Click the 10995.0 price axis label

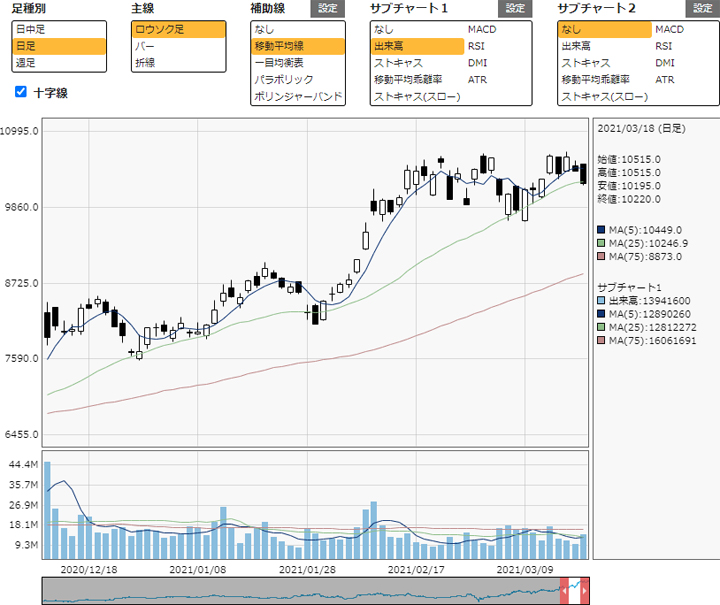tap(19, 131)
